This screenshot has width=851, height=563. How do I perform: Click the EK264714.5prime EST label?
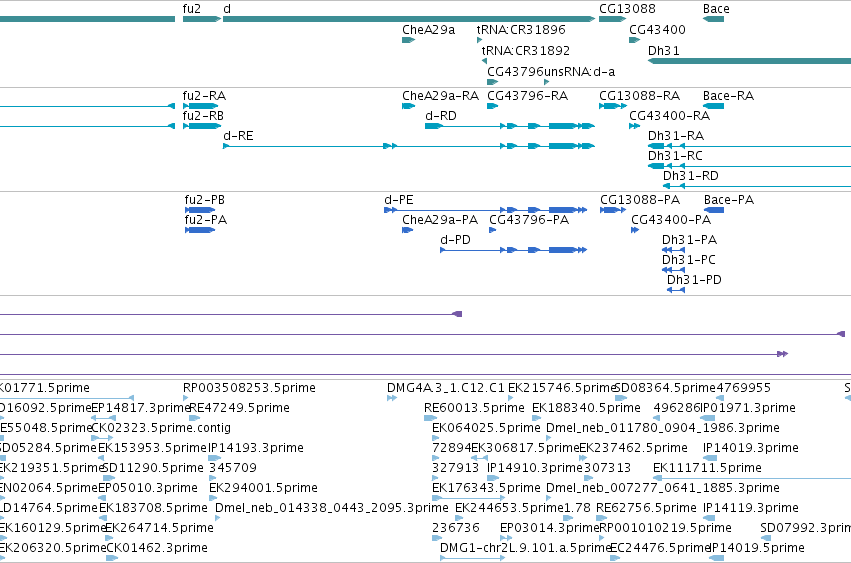pos(160,528)
